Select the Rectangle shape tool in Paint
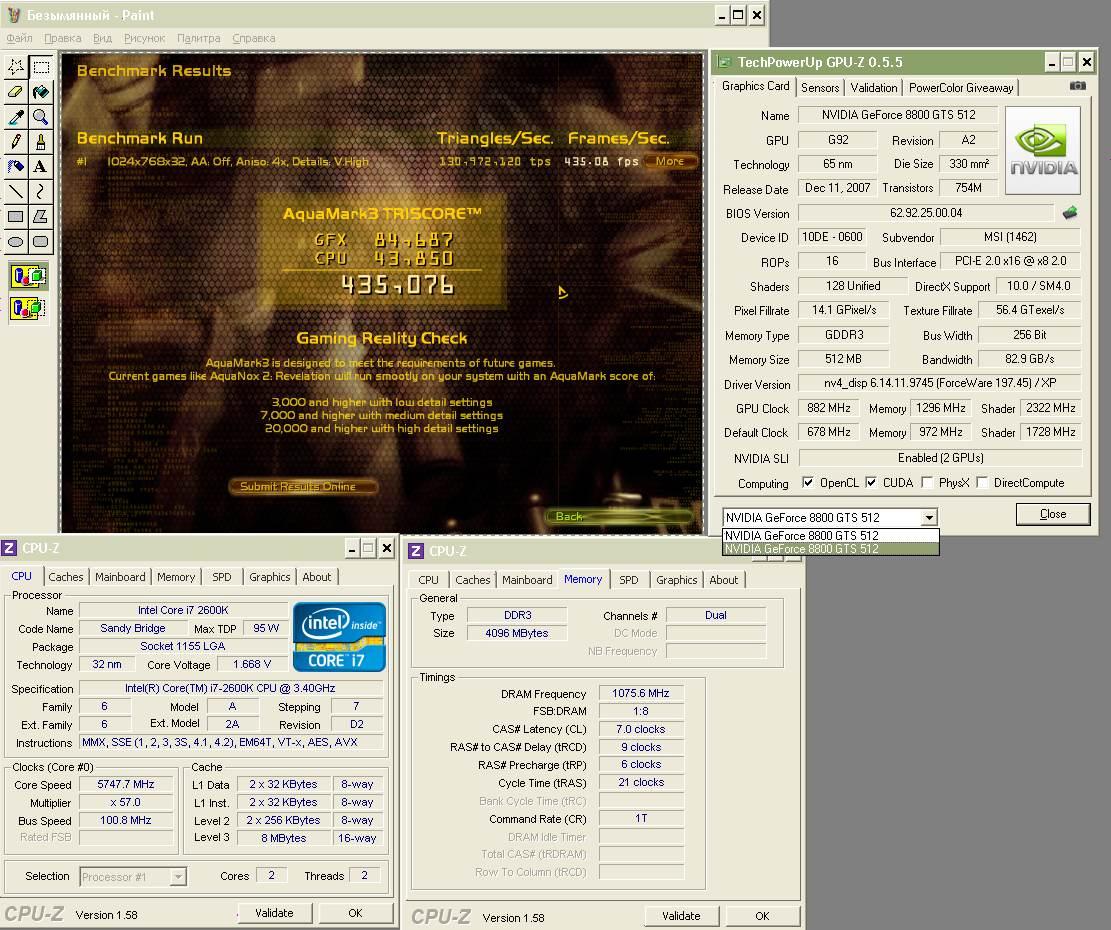The width and height of the screenshot is (1111, 930). coord(16,216)
